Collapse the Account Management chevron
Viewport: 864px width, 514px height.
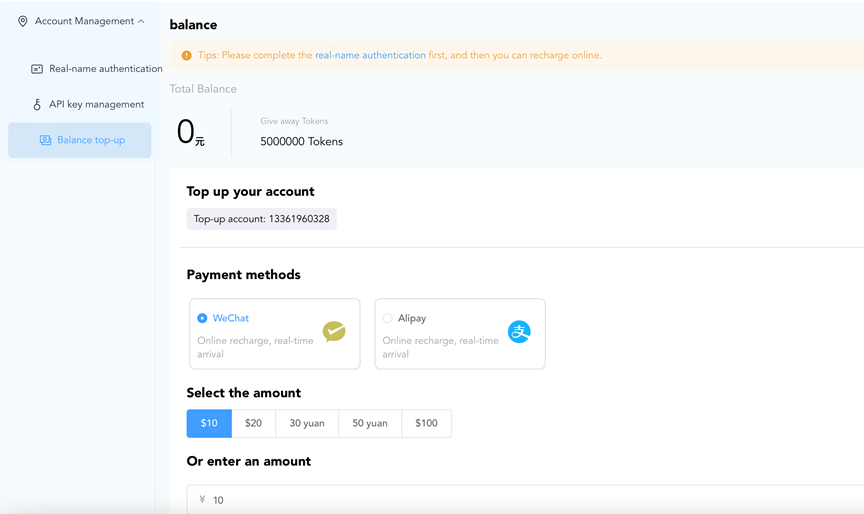point(141,21)
